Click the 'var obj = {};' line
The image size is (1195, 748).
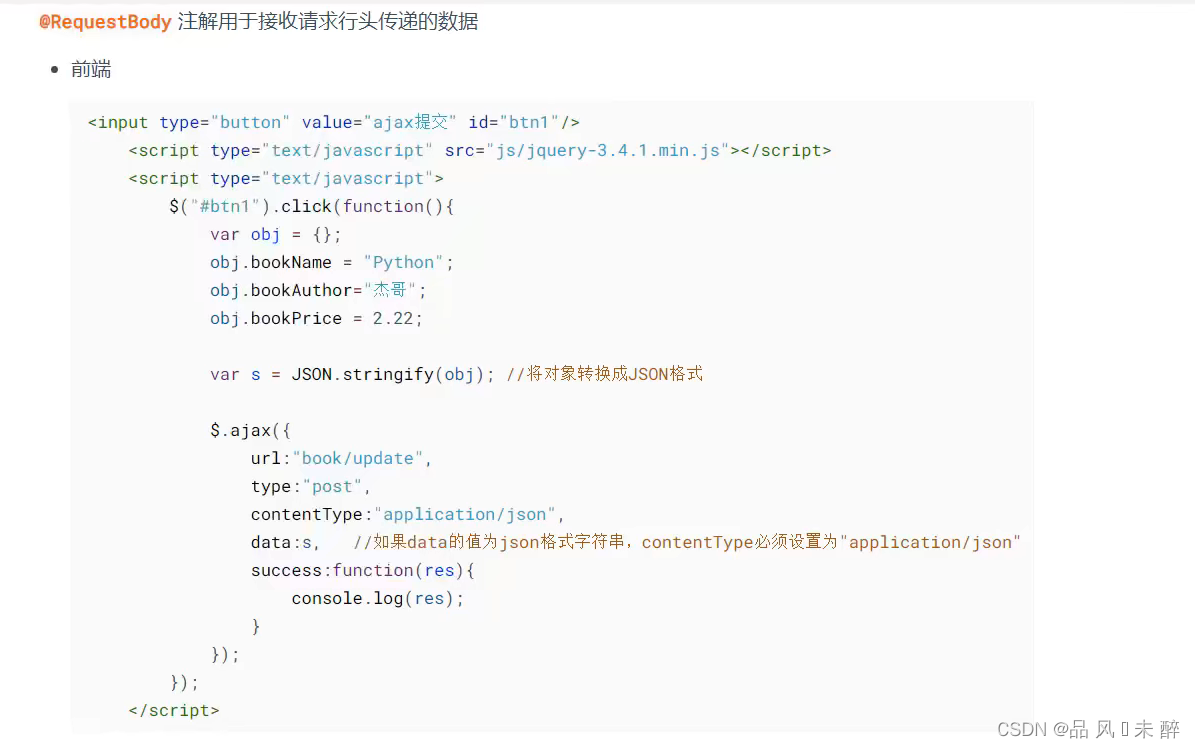[275, 235]
